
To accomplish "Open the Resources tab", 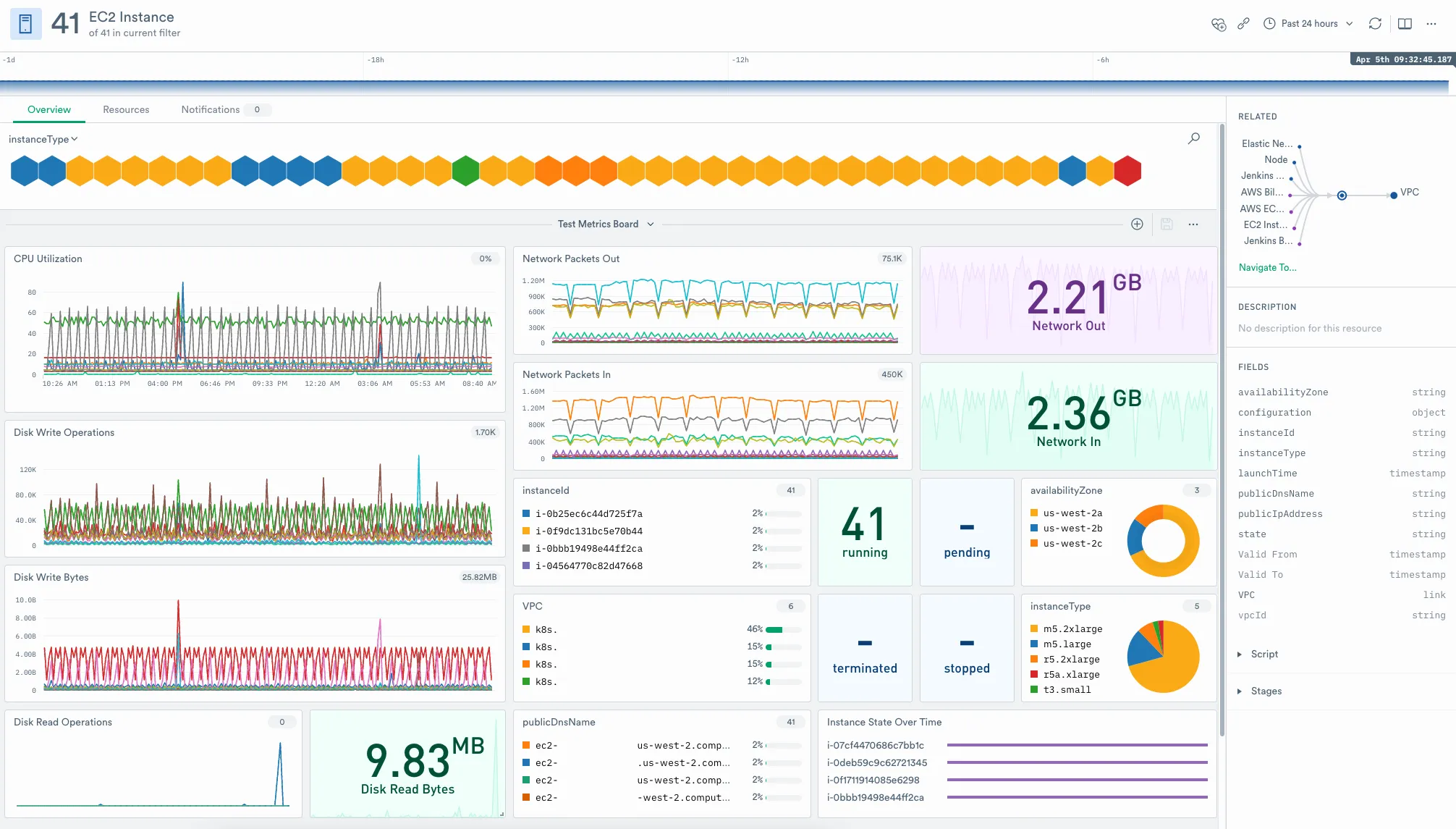I will (x=126, y=110).
